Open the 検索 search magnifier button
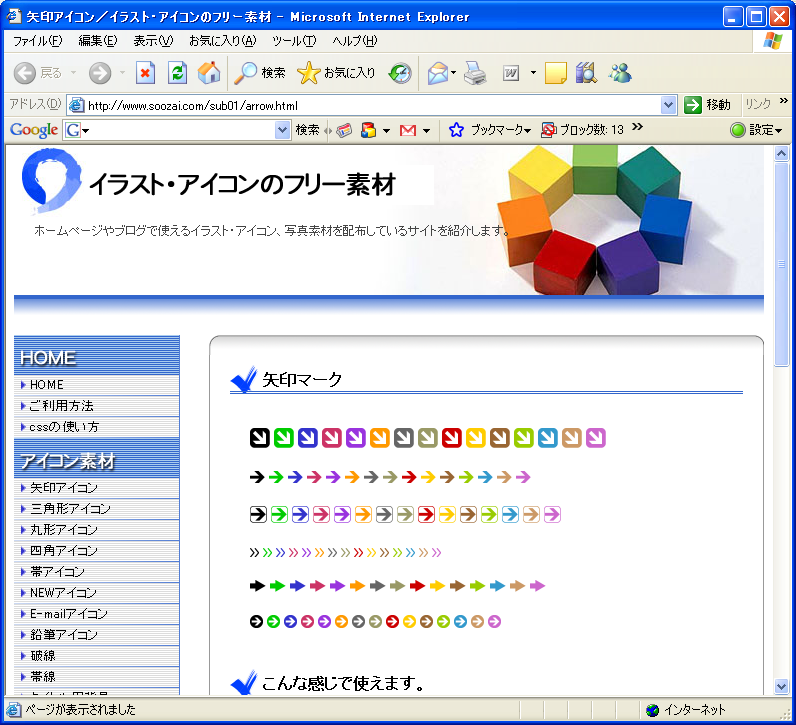Image resolution: width=796 pixels, height=725 pixels. (x=259, y=73)
